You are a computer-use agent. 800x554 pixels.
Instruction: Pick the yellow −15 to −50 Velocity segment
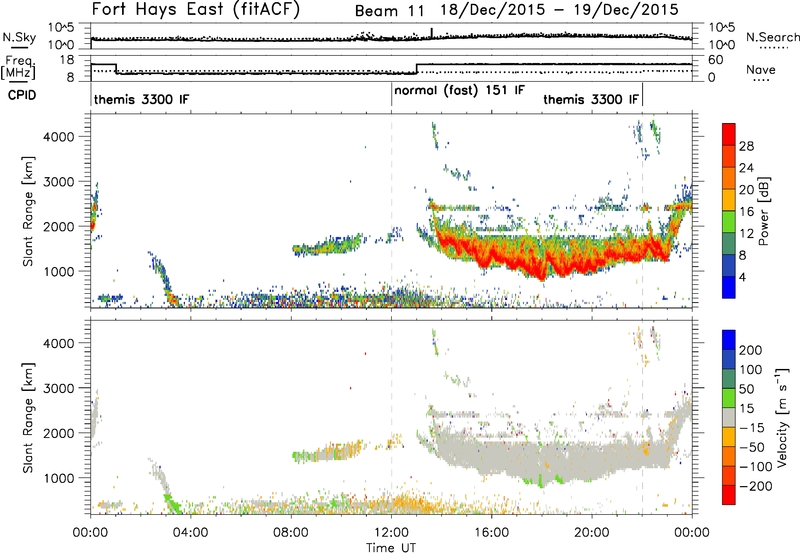pyautogui.click(x=729, y=437)
